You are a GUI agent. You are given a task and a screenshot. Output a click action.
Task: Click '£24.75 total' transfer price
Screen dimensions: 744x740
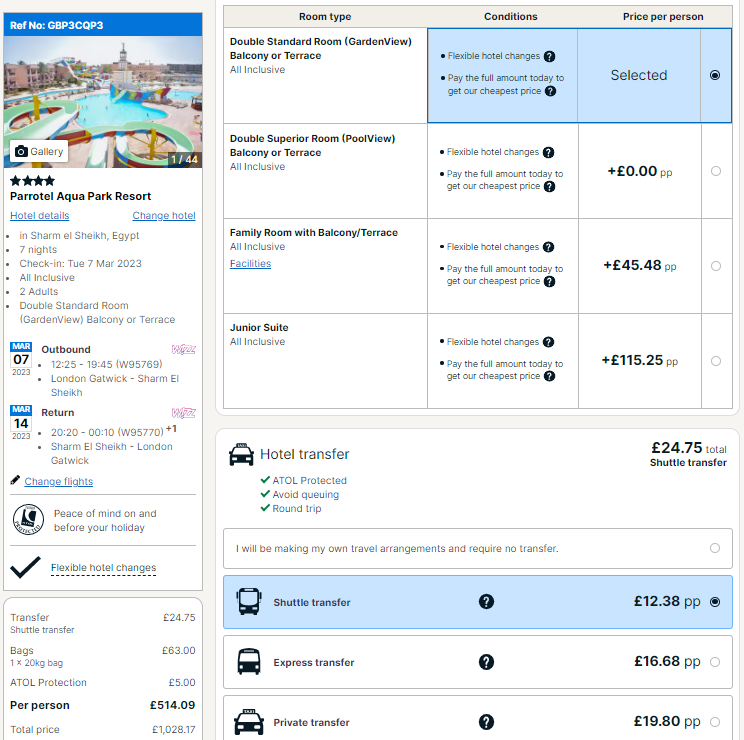click(688, 448)
